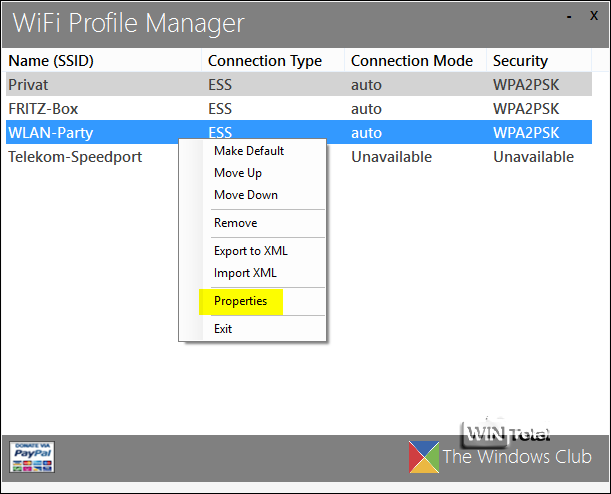Select Move Up in the context menu

(x=238, y=173)
